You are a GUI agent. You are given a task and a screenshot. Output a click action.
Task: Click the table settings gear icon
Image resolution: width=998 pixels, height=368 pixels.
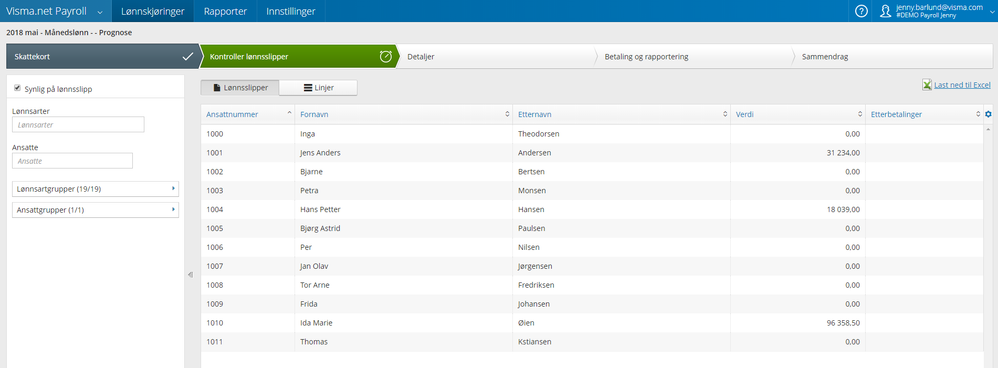(988, 114)
